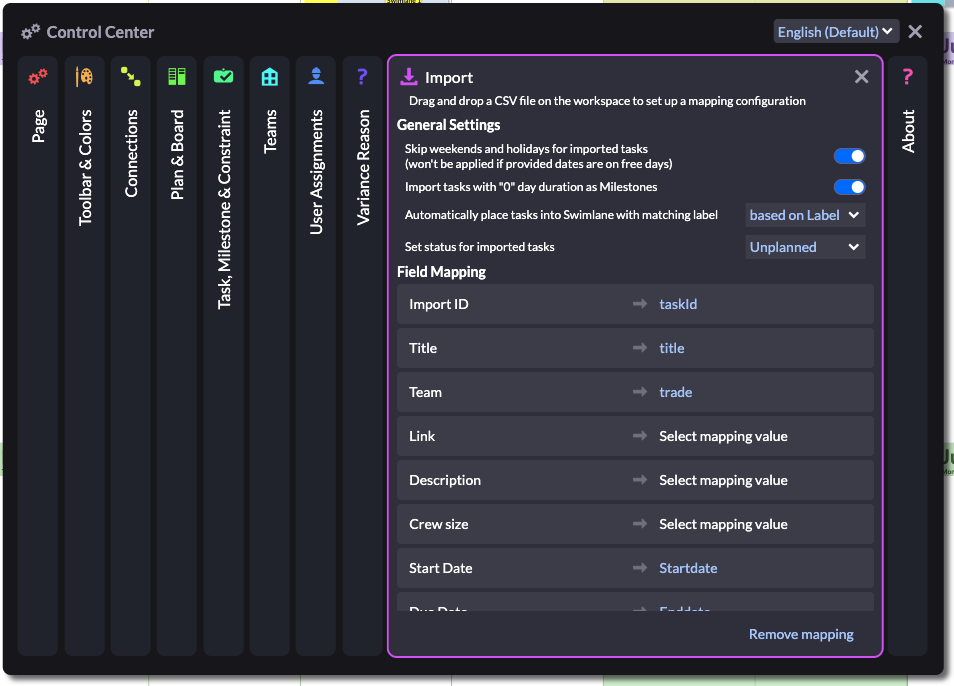This screenshot has width=954, height=686.
Task: Switch to Task, Milestone & Constraint tab
Action: pyautogui.click(x=224, y=355)
